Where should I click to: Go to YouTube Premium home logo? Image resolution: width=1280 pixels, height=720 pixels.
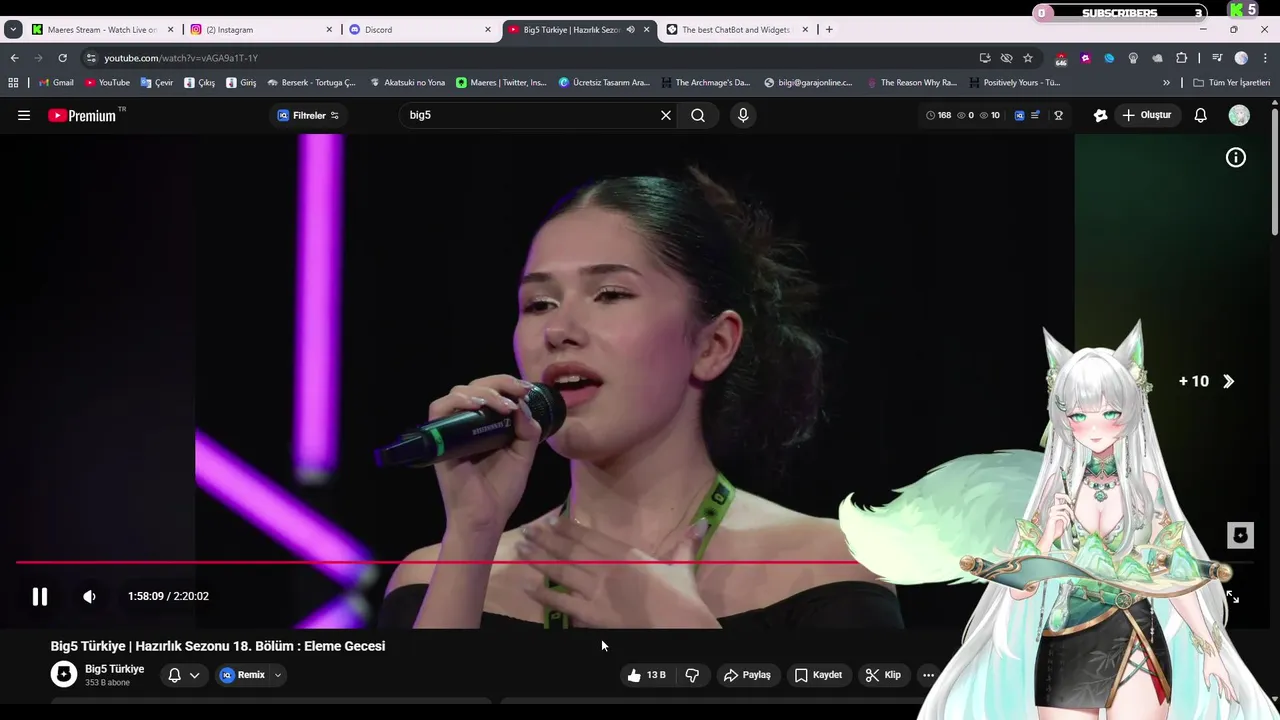(82, 115)
